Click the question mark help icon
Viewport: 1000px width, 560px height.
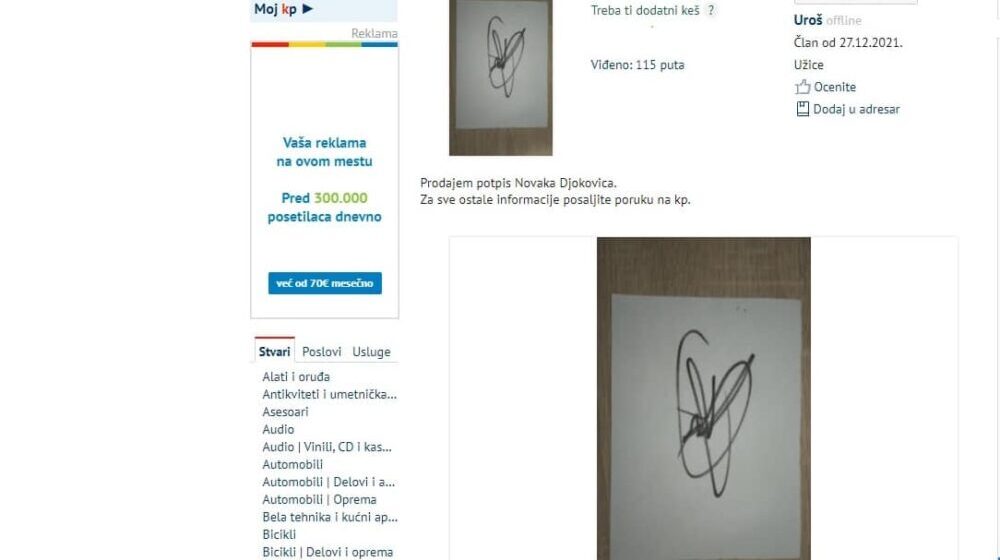711,10
